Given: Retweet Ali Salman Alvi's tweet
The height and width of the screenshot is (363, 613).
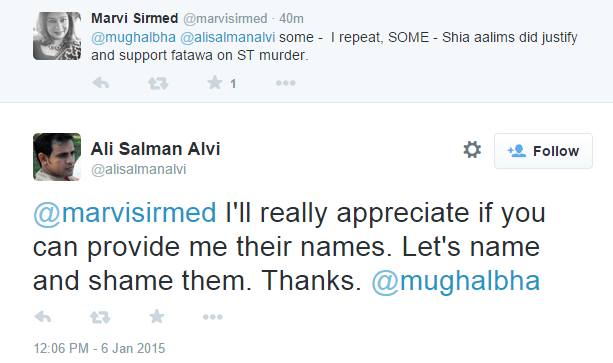Looking at the screenshot, I should (x=100, y=317).
